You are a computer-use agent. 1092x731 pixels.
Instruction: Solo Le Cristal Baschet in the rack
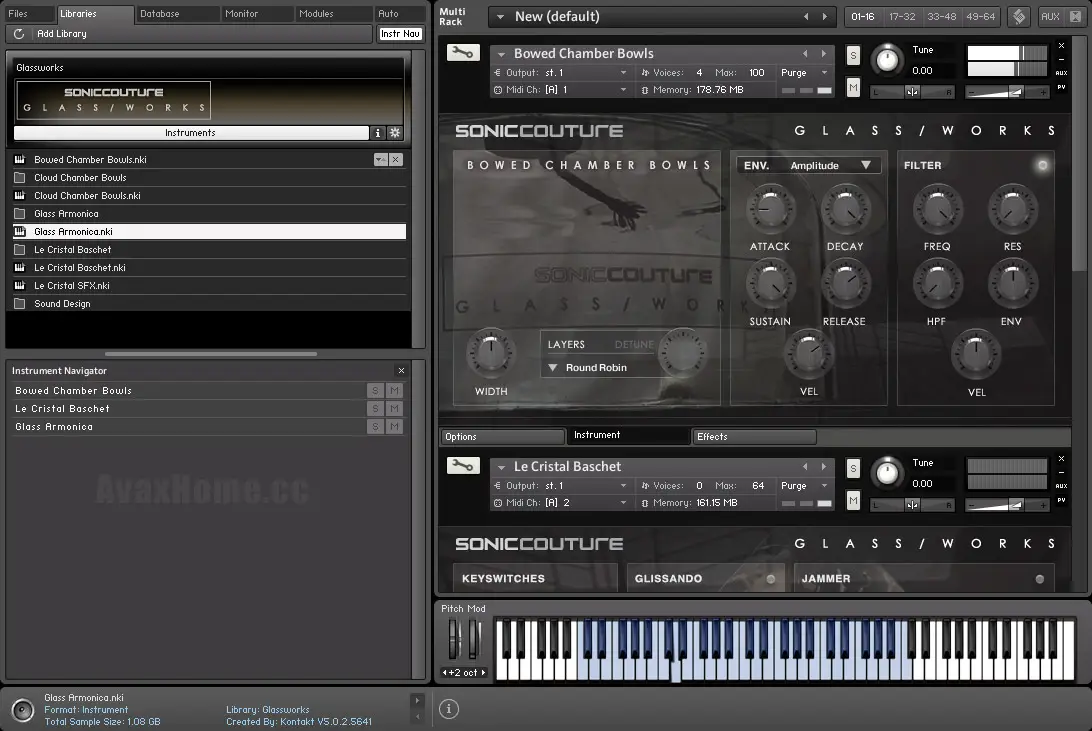[x=853, y=469]
